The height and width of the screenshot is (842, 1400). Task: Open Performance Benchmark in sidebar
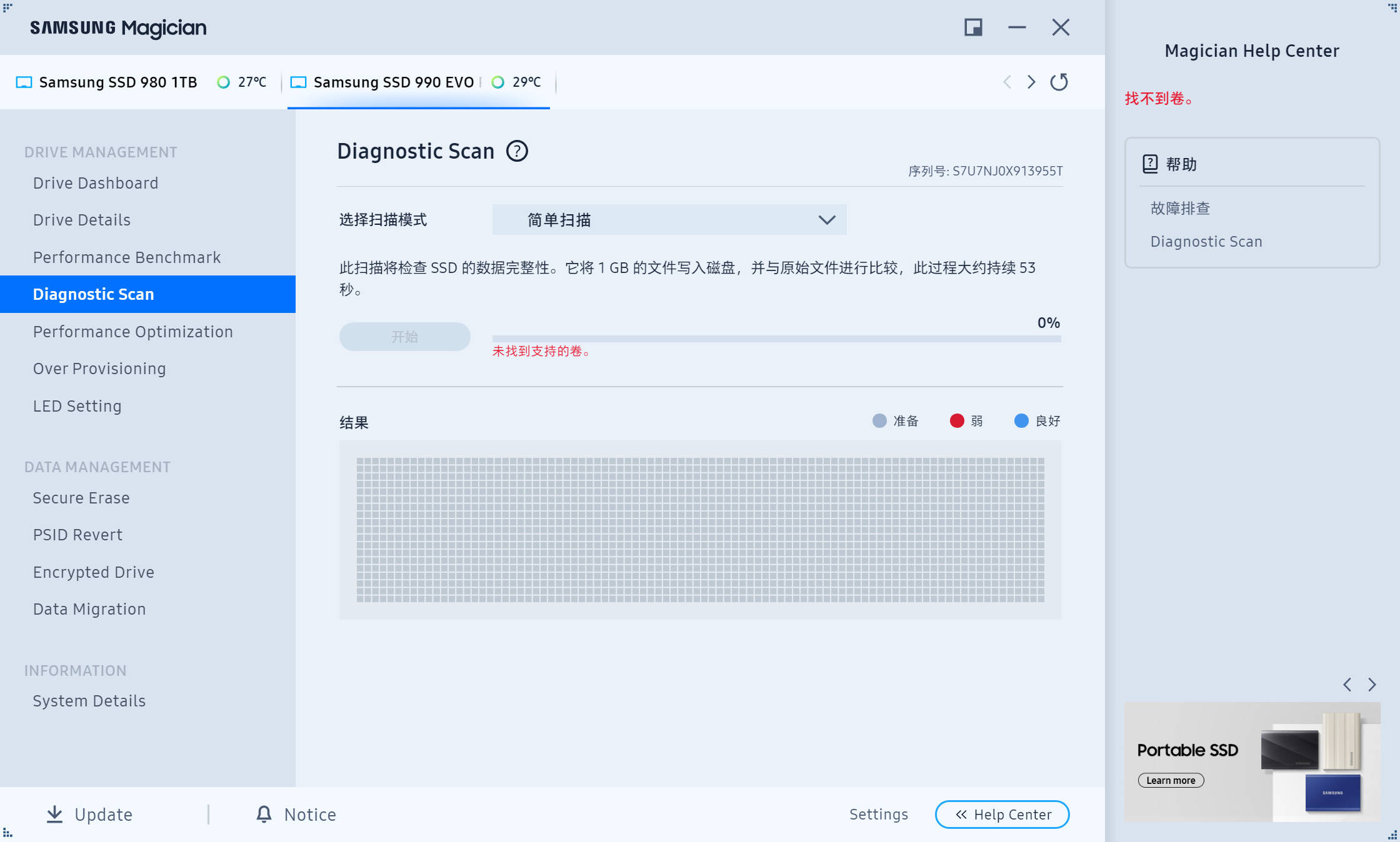(x=127, y=257)
